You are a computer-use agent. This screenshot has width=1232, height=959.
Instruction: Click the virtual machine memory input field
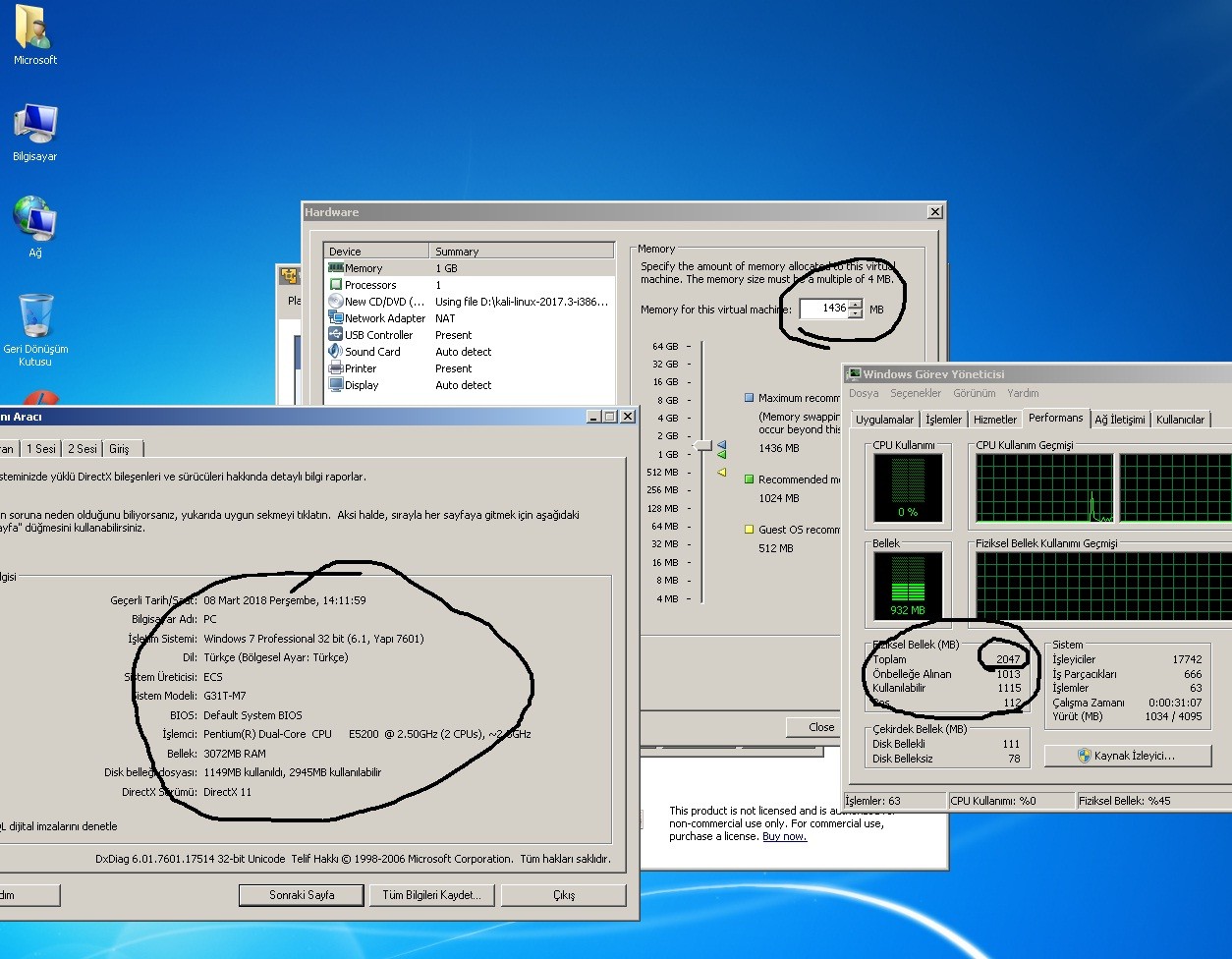pos(823,309)
